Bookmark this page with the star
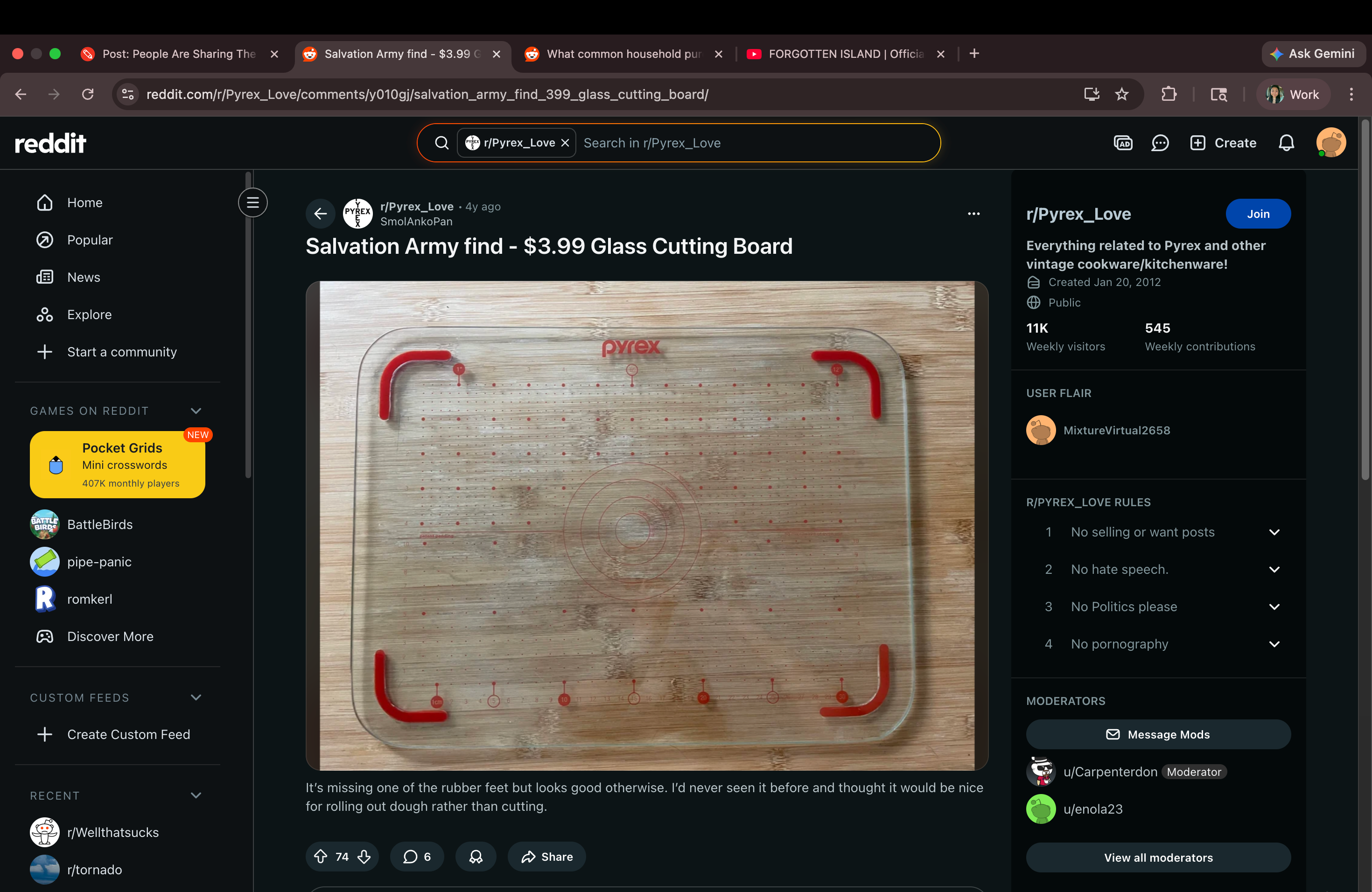1372x892 pixels. 1121,95
